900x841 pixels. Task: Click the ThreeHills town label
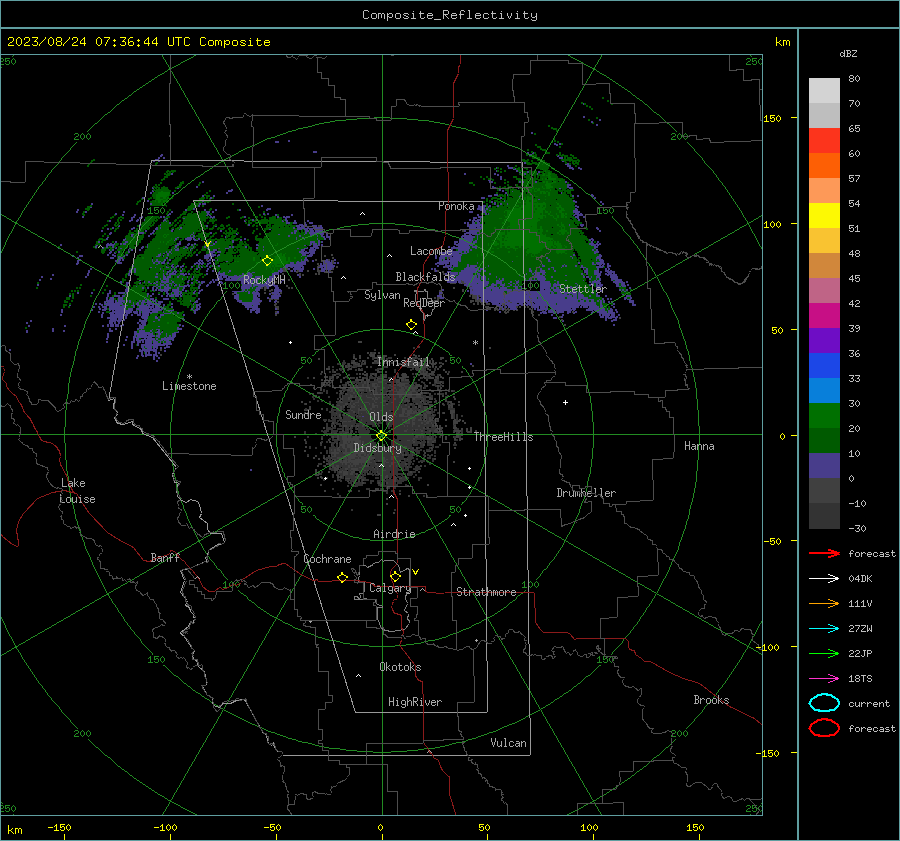[x=503, y=437]
